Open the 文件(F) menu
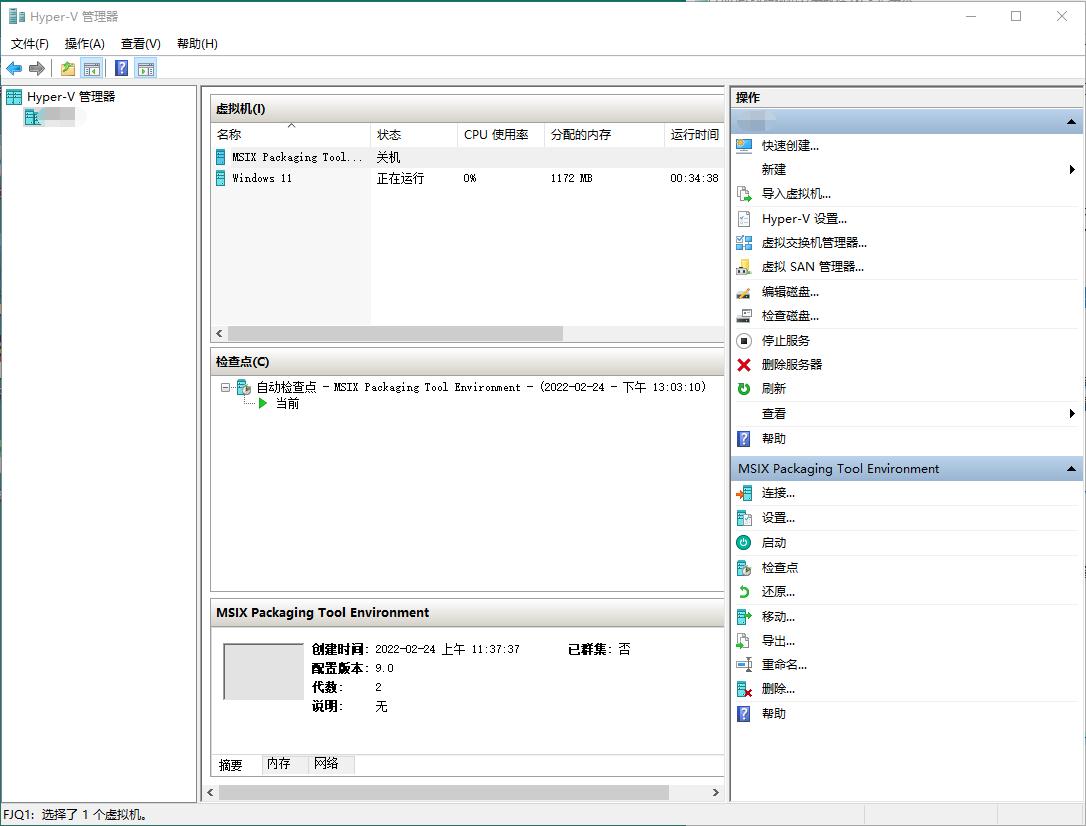 30,44
